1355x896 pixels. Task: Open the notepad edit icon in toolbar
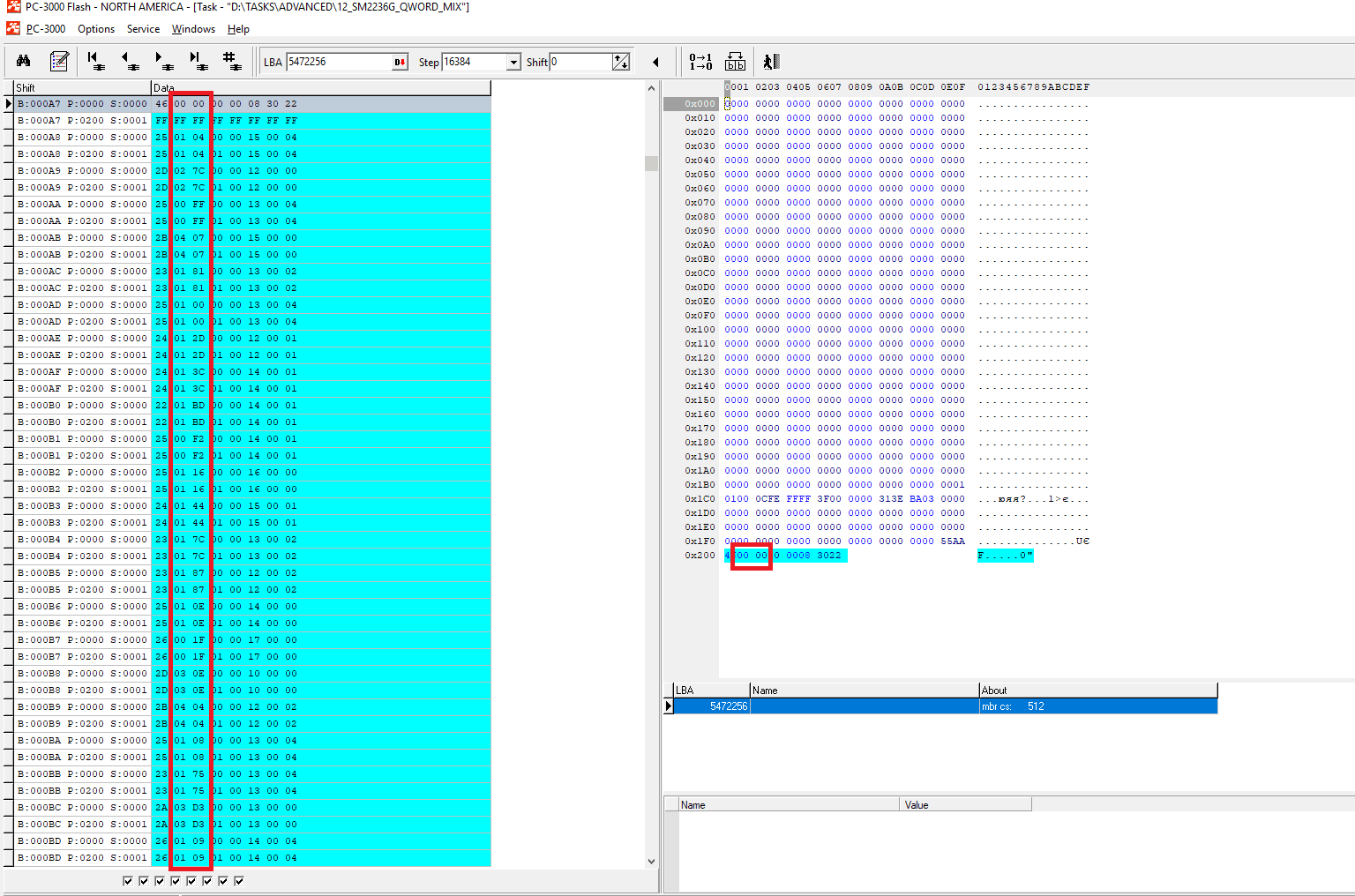click(x=59, y=61)
